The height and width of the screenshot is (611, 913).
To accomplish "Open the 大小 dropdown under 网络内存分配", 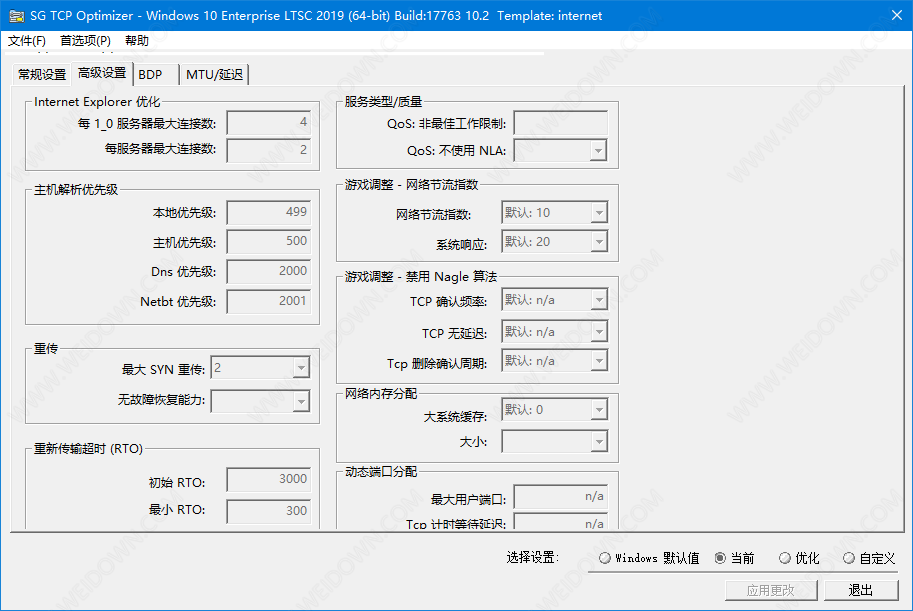I will (x=599, y=442).
